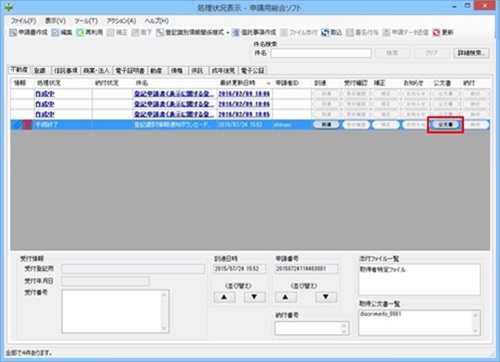Click the down arrow under 到達日時
This screenshot has width=500, height=362.
click(x=254, y=297)
